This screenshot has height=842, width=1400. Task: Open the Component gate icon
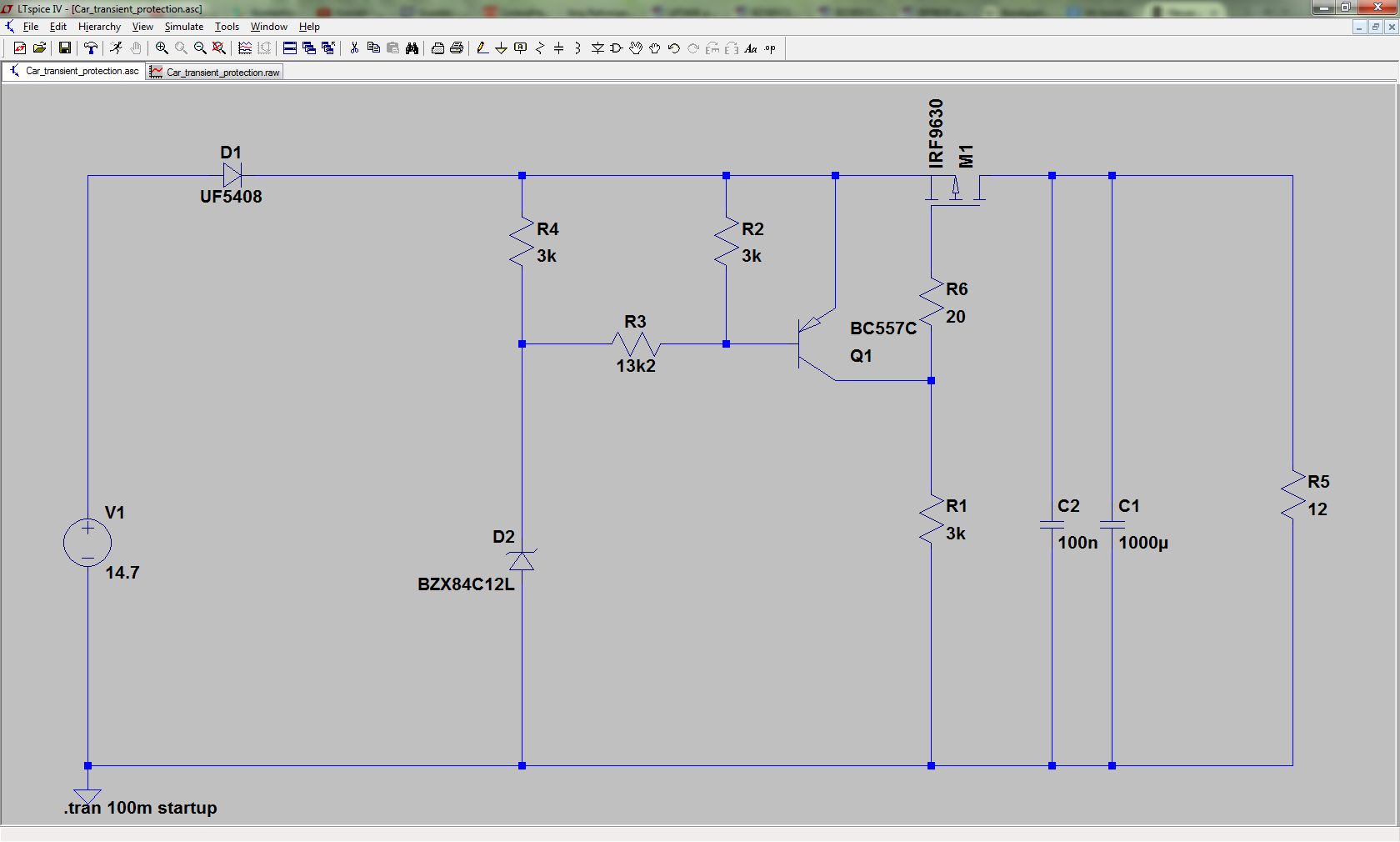[617, 48]
